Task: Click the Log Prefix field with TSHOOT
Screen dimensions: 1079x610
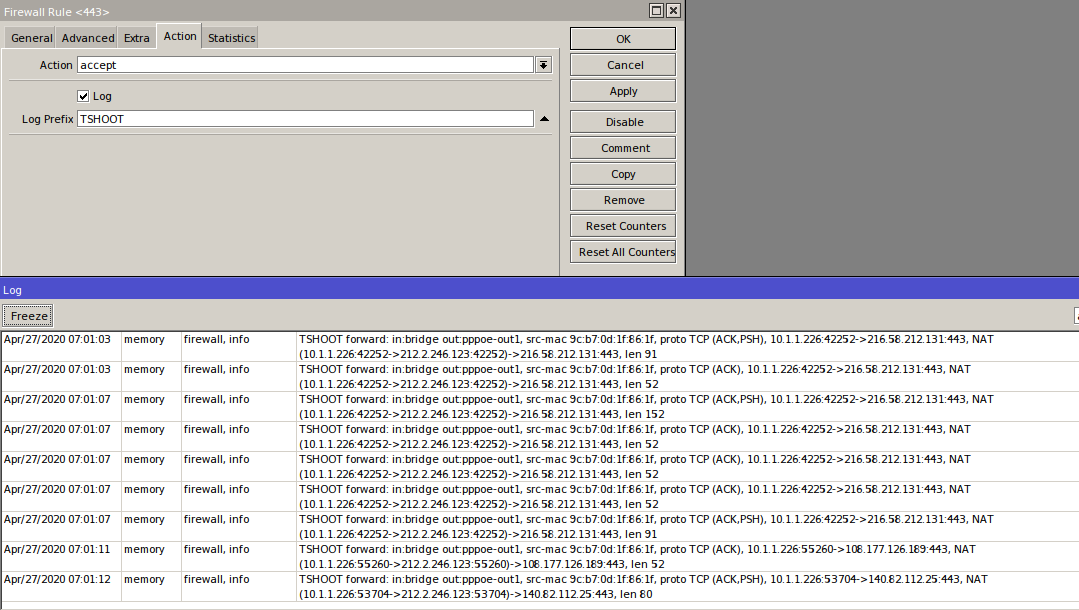Action: 305,118
